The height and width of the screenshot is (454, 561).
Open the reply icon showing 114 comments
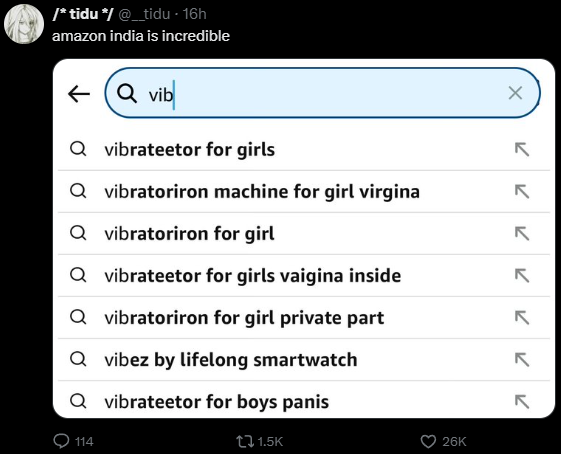coord(61,441)
